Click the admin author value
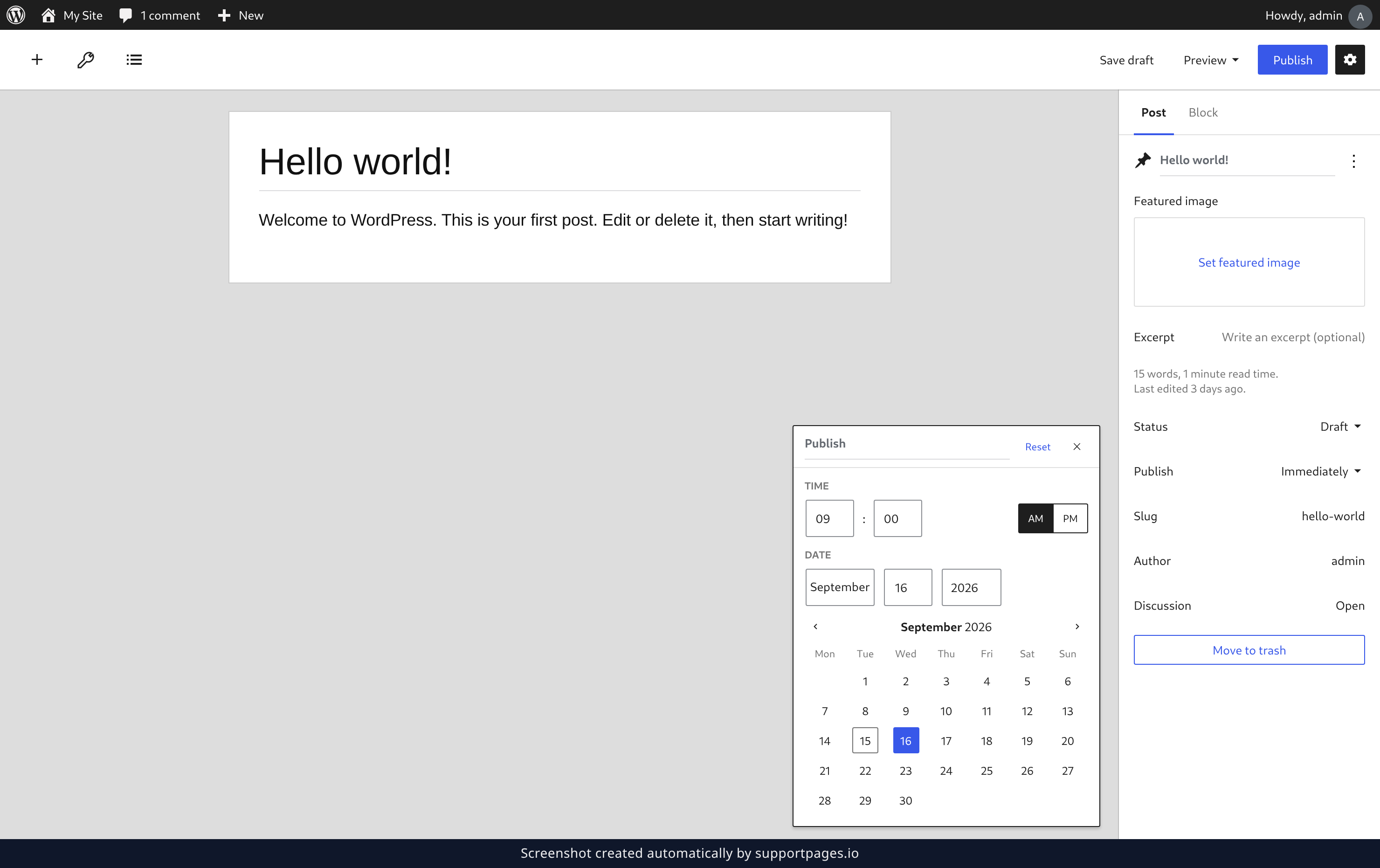Image resolution: width=1380 pixels, height=868 pixels. (x=1347, y=560)
